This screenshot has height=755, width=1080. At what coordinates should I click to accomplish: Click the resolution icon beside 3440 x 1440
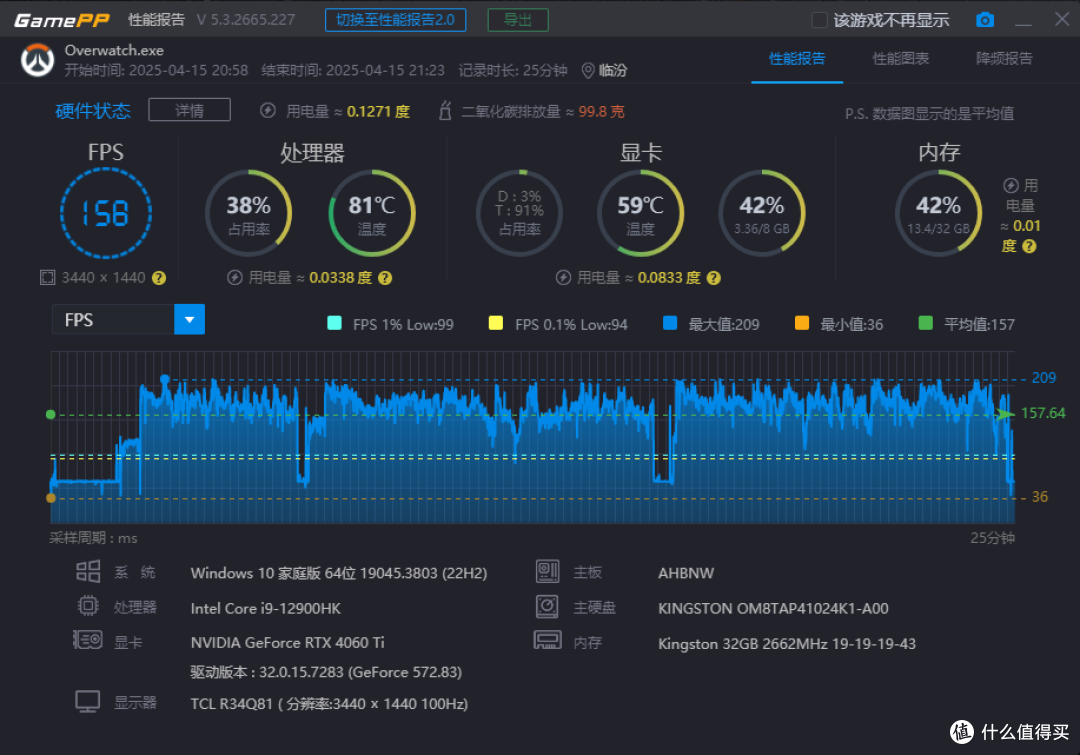pos(47,278)
